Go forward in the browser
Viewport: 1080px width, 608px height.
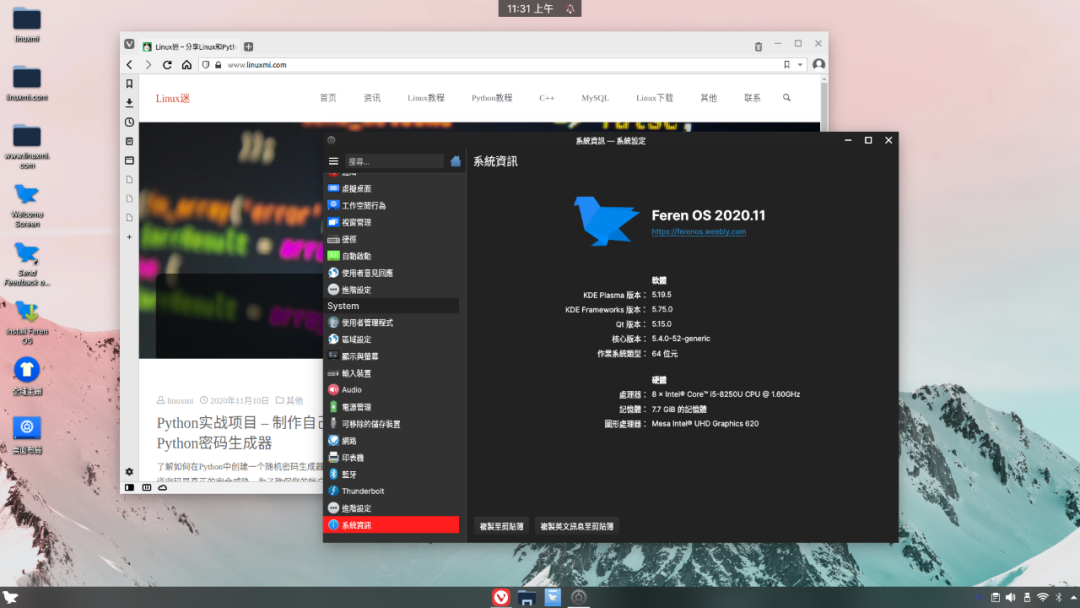[x=148, y=65]
